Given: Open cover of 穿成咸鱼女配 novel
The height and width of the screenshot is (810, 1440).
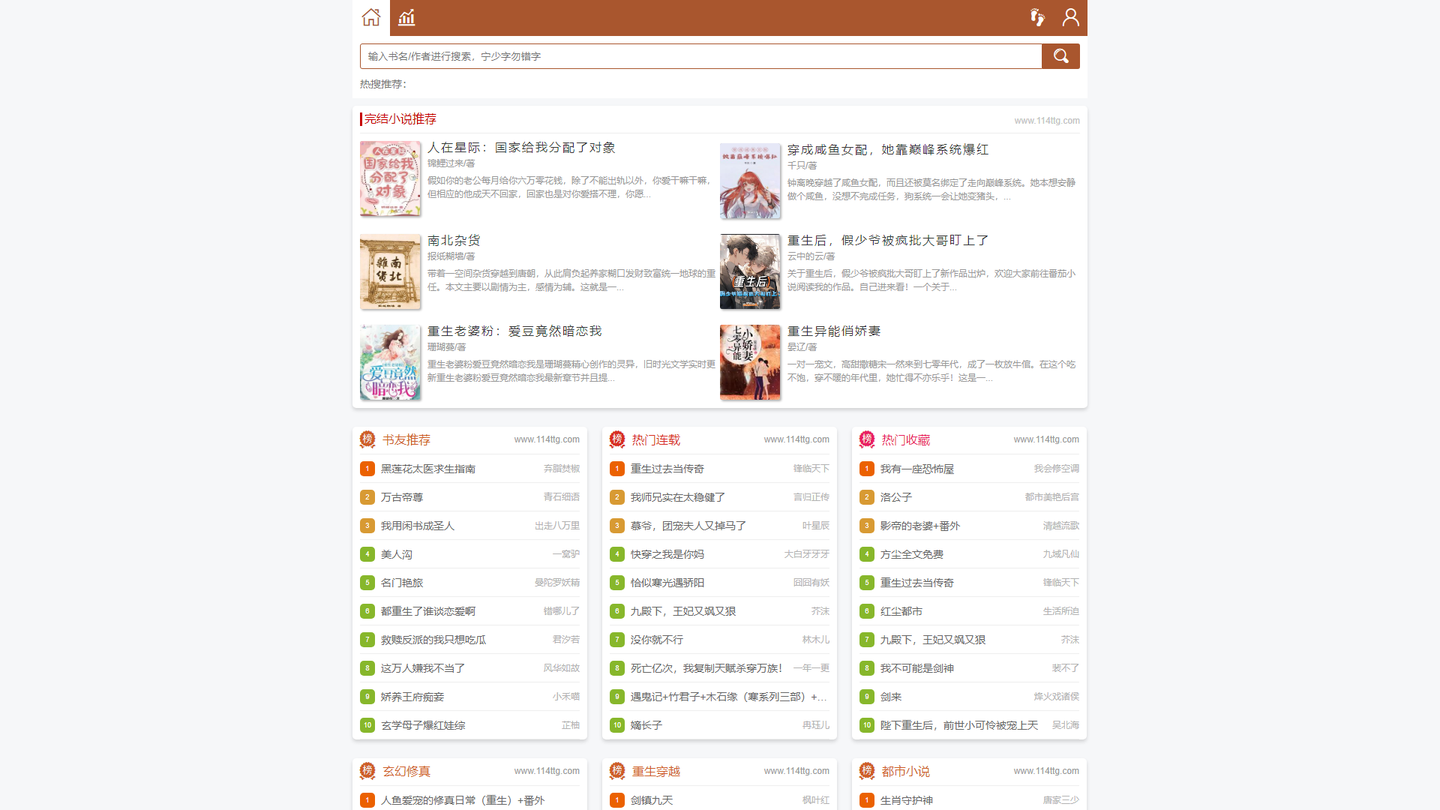Looking at the screenshot, I should point(750,180).
